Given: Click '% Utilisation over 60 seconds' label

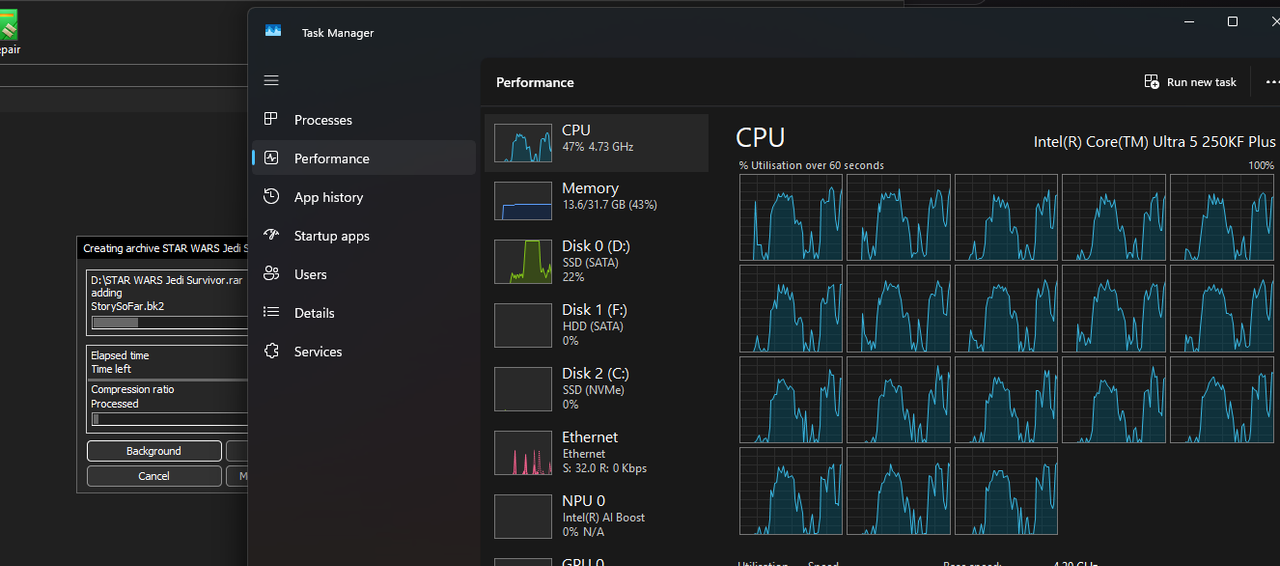Looking at the screenshot, I should click(811, 165).
